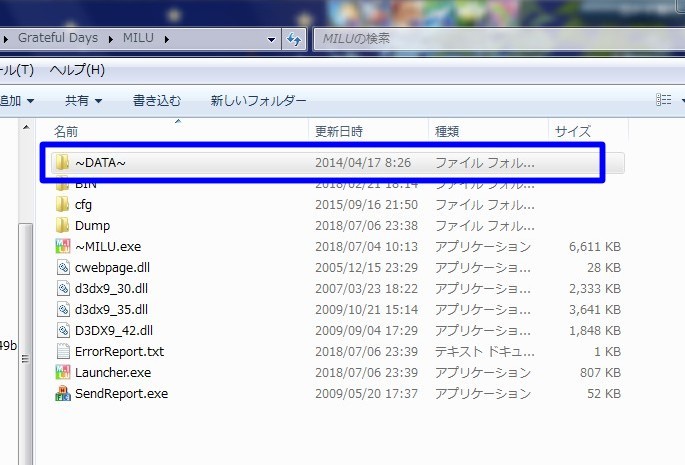Click the SendReport.exe icon
Image resolution: width=685 pixels, height=465 pixels.
62,393
